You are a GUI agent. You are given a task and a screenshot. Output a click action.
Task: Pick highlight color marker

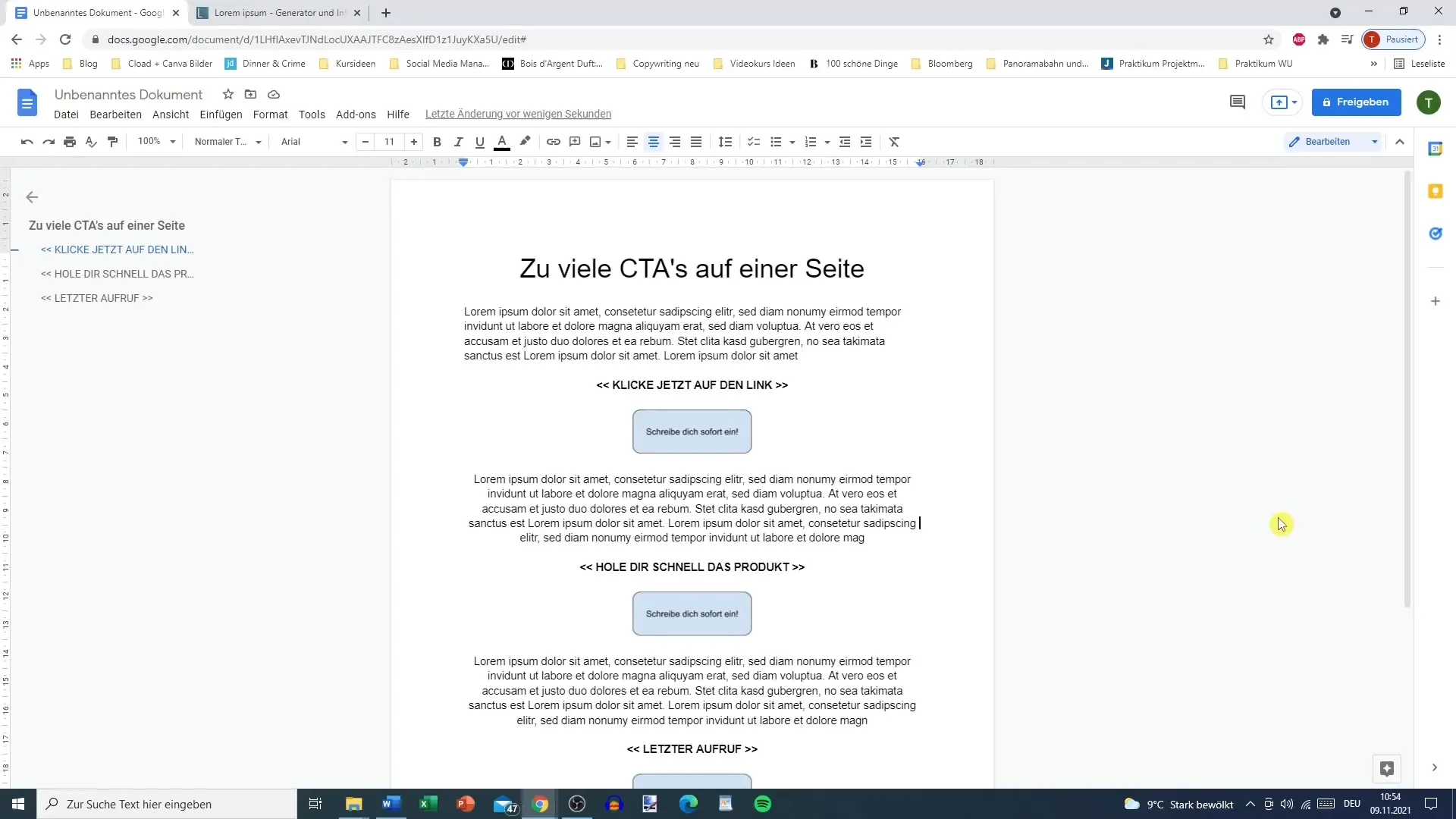pyautogui.click(x=525, y=142)
